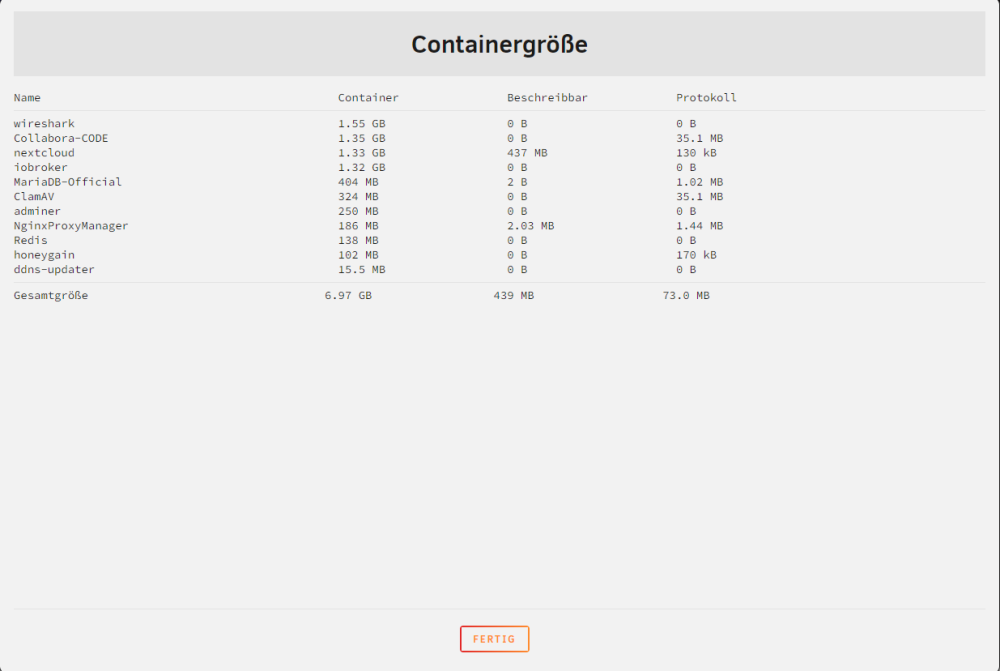Click adminer's 0 B writable value

(x=517, y=211)
